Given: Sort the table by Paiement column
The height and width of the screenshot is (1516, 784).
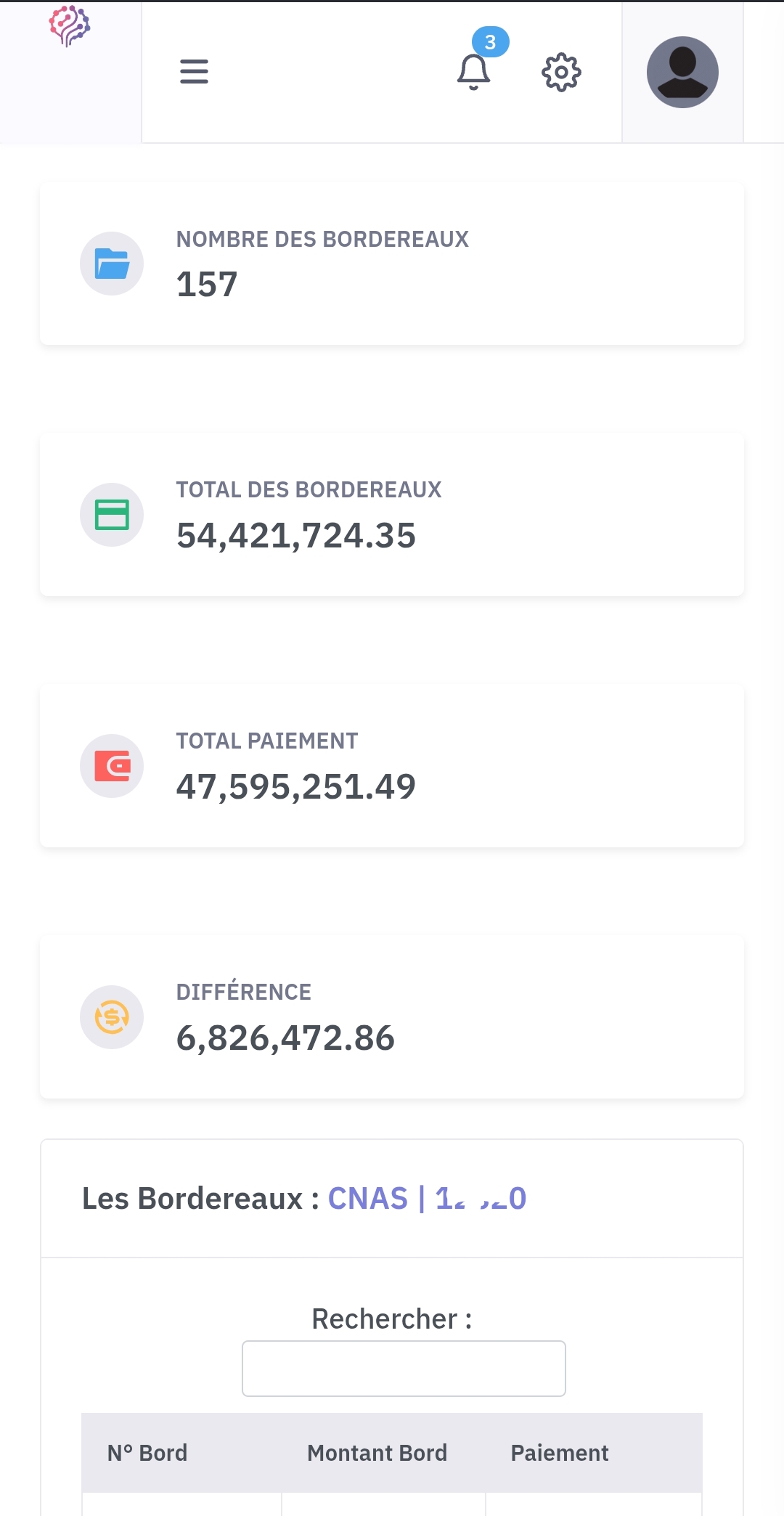Looking at the screenshot, I should coord(560,1453).
